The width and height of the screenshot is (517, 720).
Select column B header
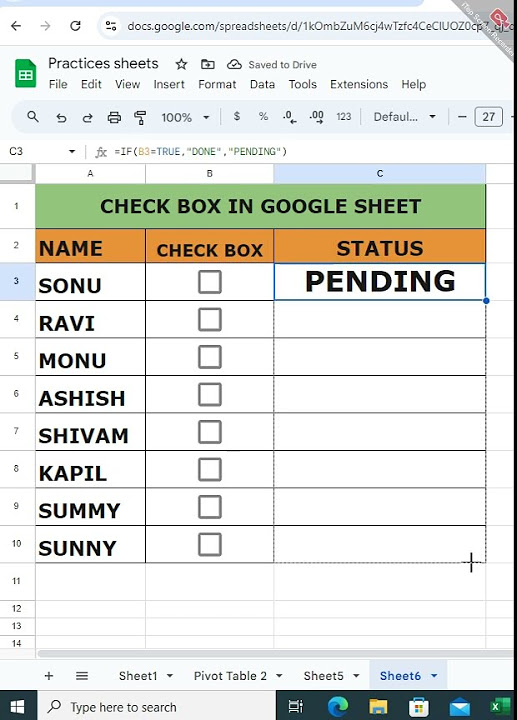[x=209, y=174]
